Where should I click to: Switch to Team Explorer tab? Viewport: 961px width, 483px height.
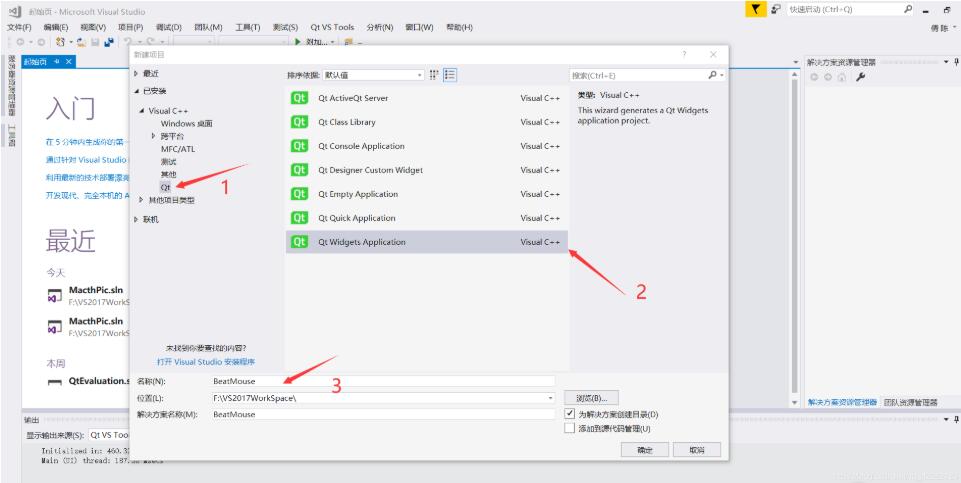coord(911,403)
